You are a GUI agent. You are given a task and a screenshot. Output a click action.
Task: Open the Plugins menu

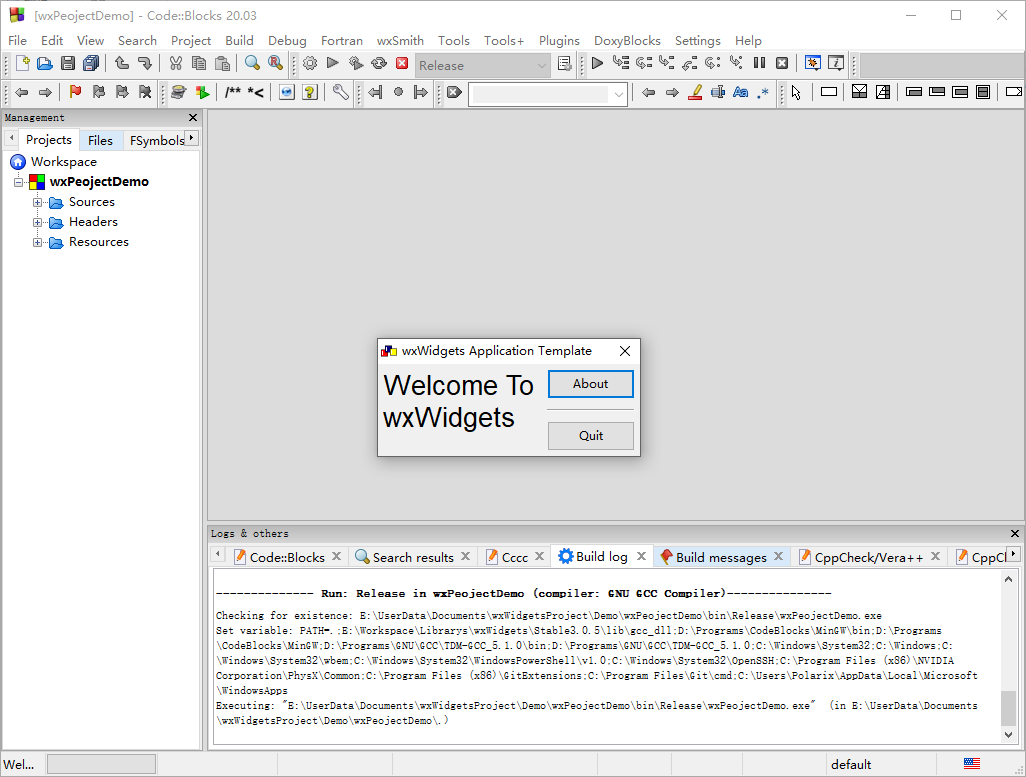coord(559,41)
